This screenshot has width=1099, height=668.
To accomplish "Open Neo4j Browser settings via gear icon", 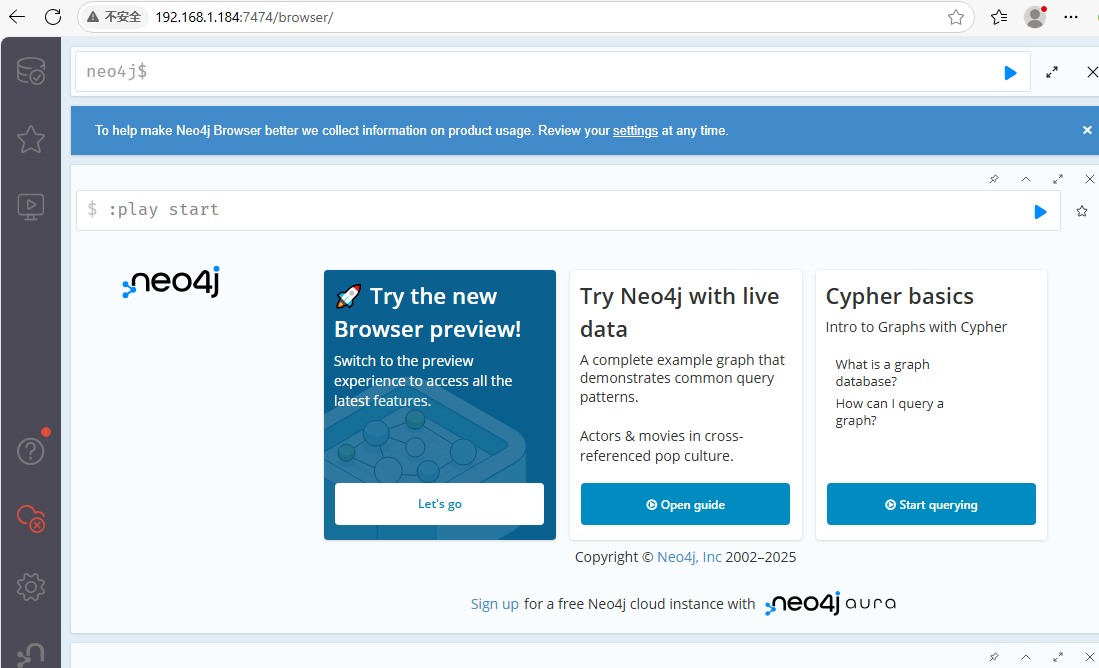I will click(x=30, y=587).
